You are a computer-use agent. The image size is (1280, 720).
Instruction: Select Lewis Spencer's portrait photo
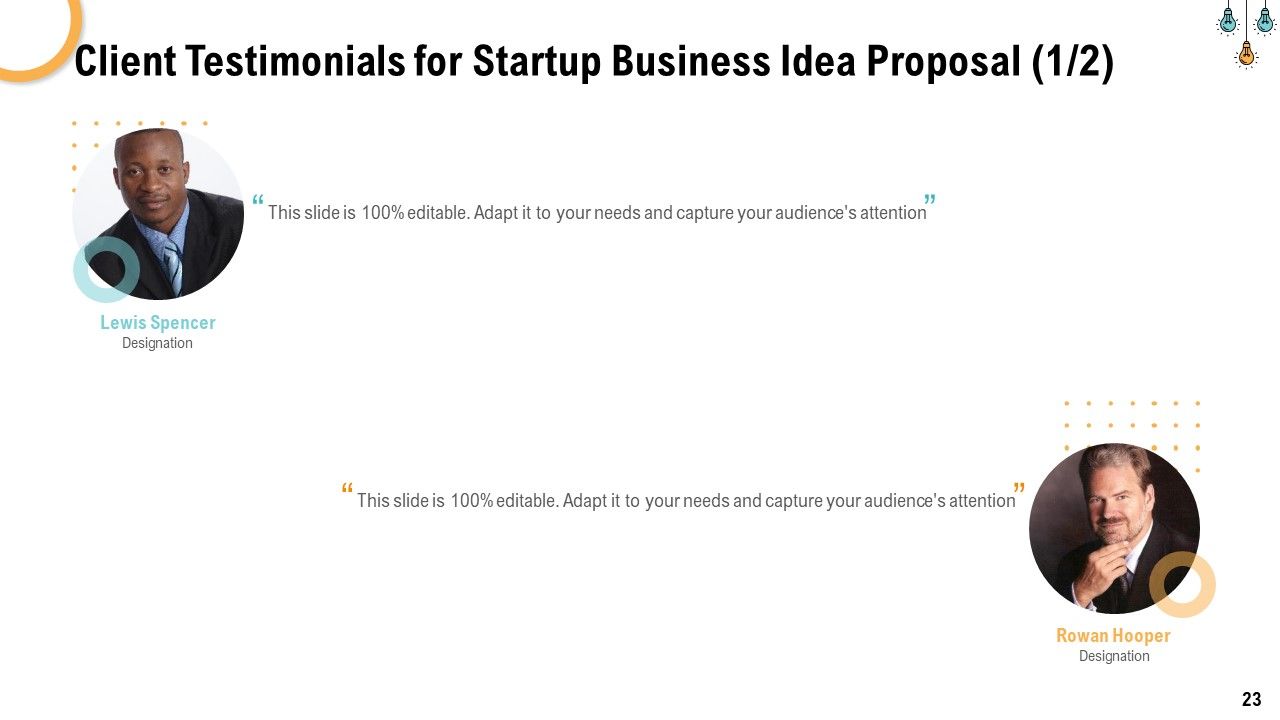[x=158, y=214]
